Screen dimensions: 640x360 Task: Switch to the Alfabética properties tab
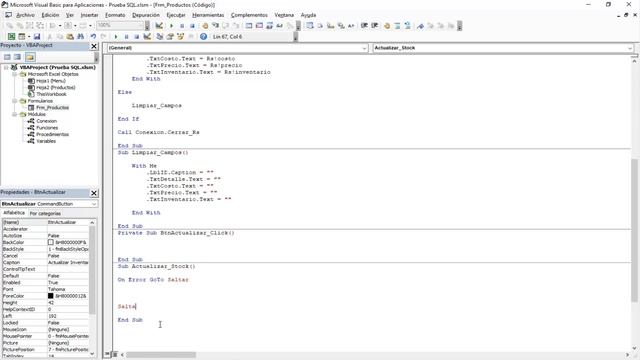pyautogui.click(x=14, y=213)
